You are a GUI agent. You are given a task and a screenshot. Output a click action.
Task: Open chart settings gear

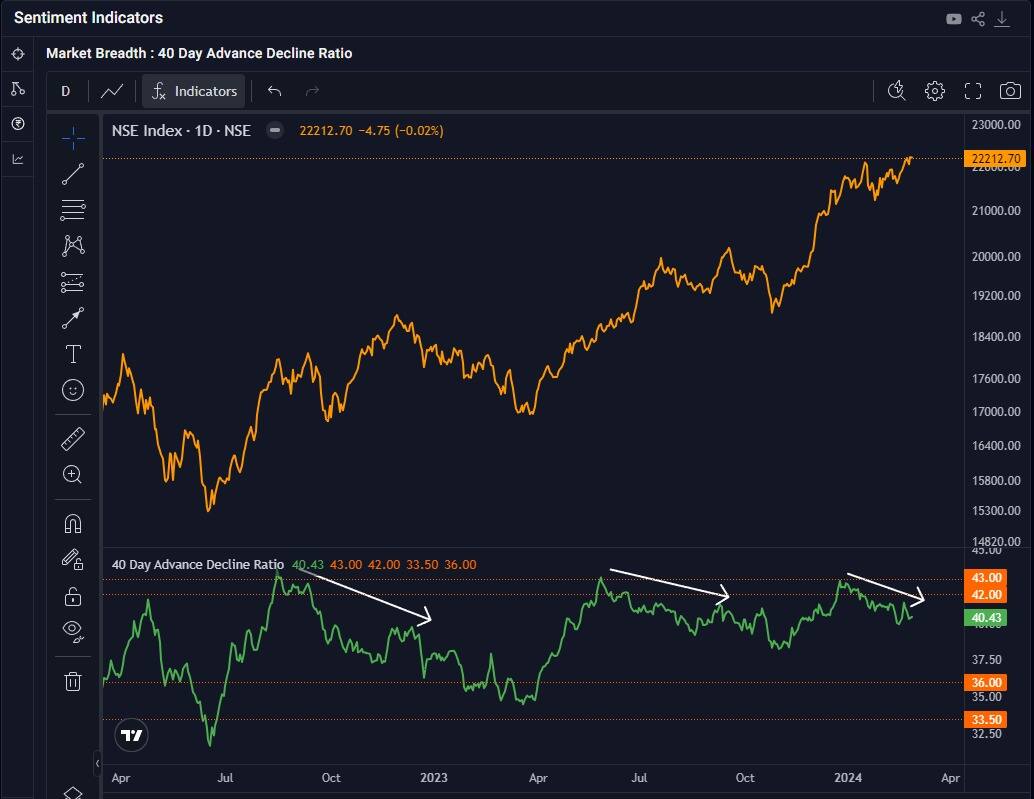(x=934, y=91)
